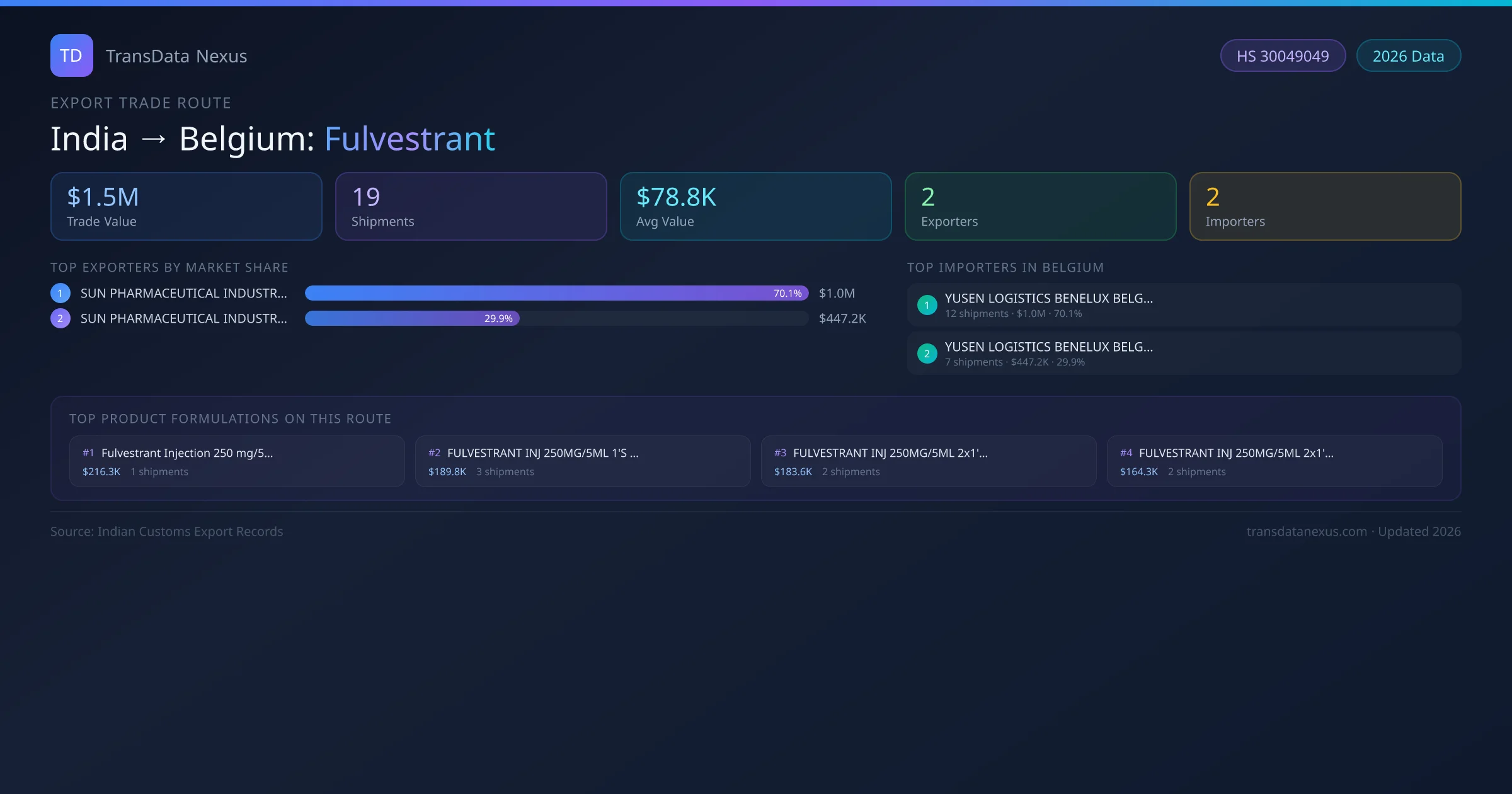Select the 19 Shipments card
The image size is (1512, 794).
471,207
